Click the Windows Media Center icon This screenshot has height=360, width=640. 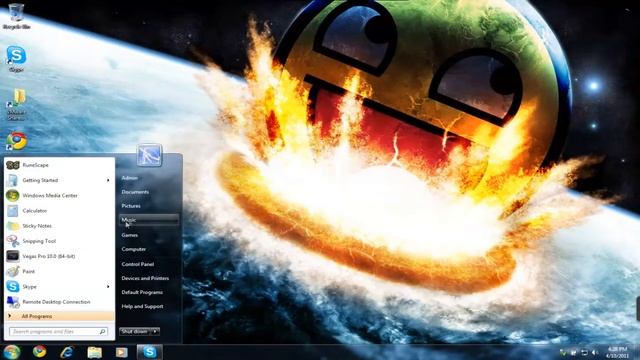tap(13, 196)
